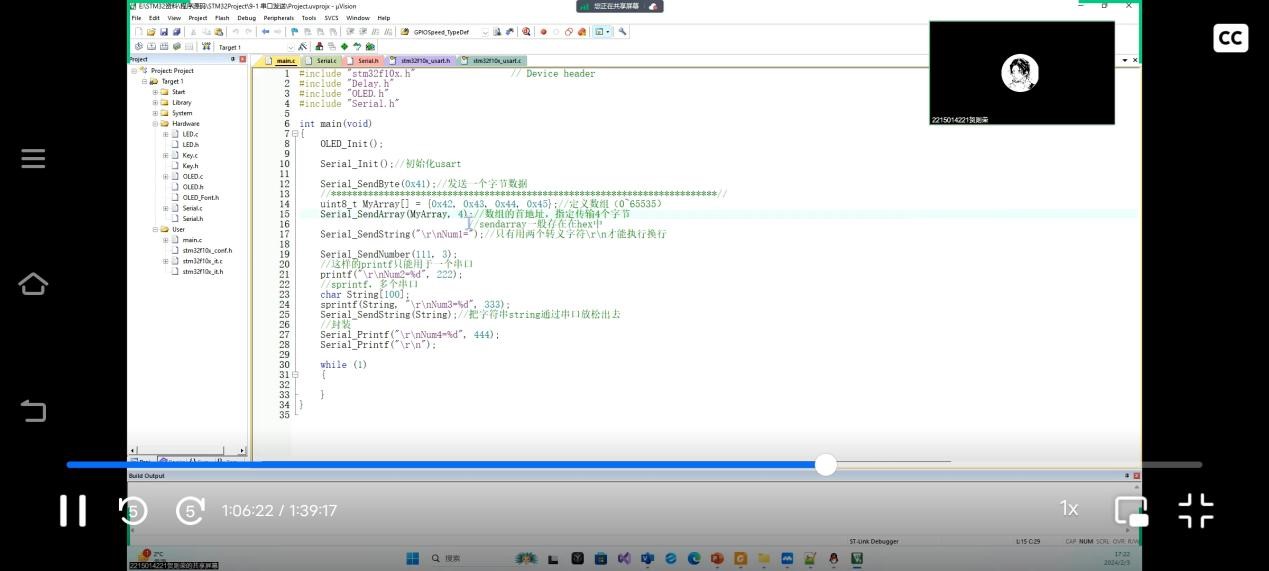Skip forward five seconds
The width and height of the screenshot is (1269, 571).
[x=190, y=510]
